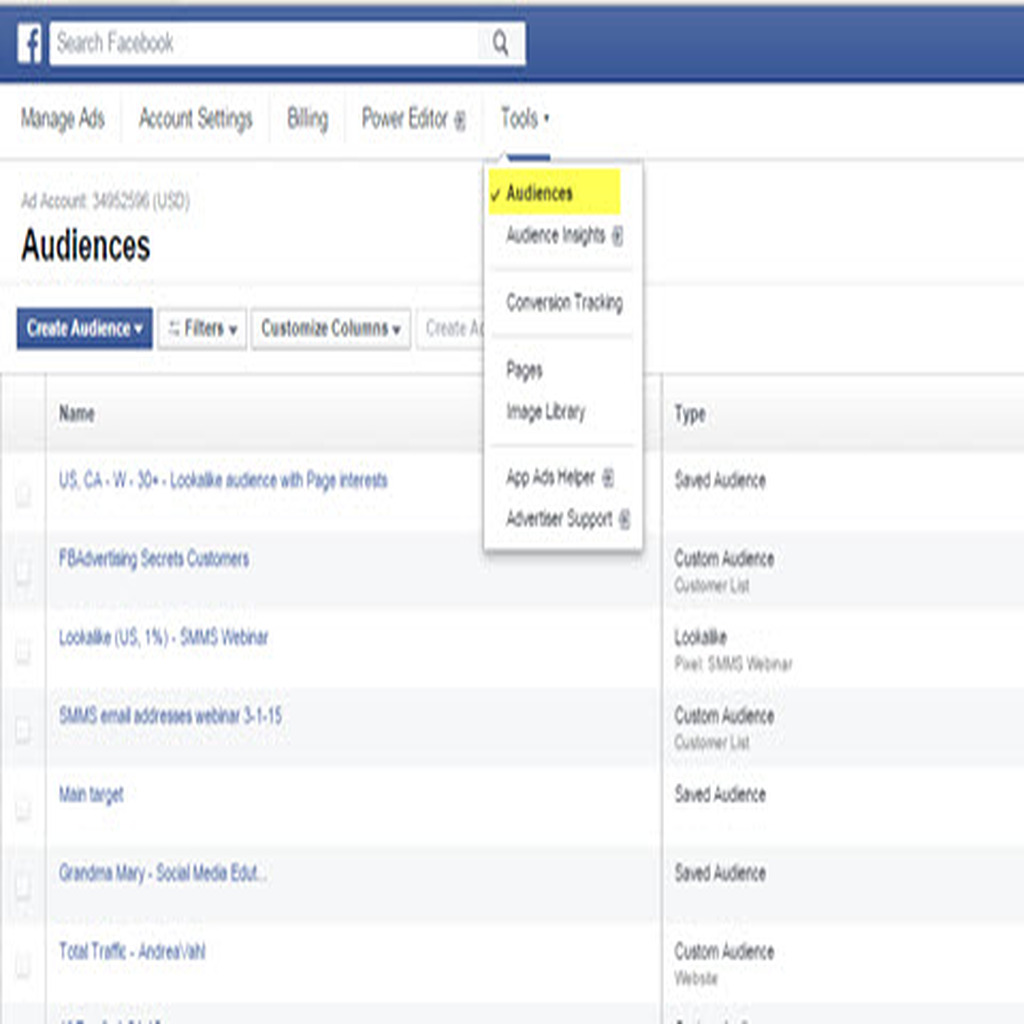Select the Total Traffic - AndreaVahl checkbox
1024x1024 pixels.
[23, 965]
